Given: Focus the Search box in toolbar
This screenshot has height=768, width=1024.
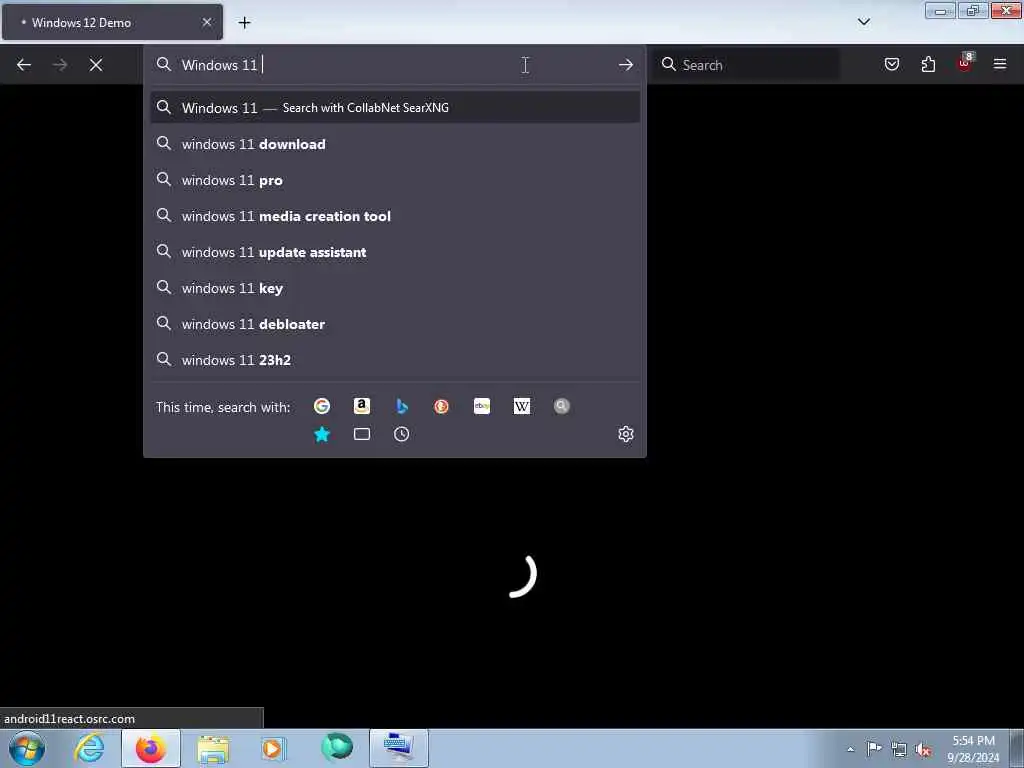Looking at the screenshot, I should (x=747, y=65).
